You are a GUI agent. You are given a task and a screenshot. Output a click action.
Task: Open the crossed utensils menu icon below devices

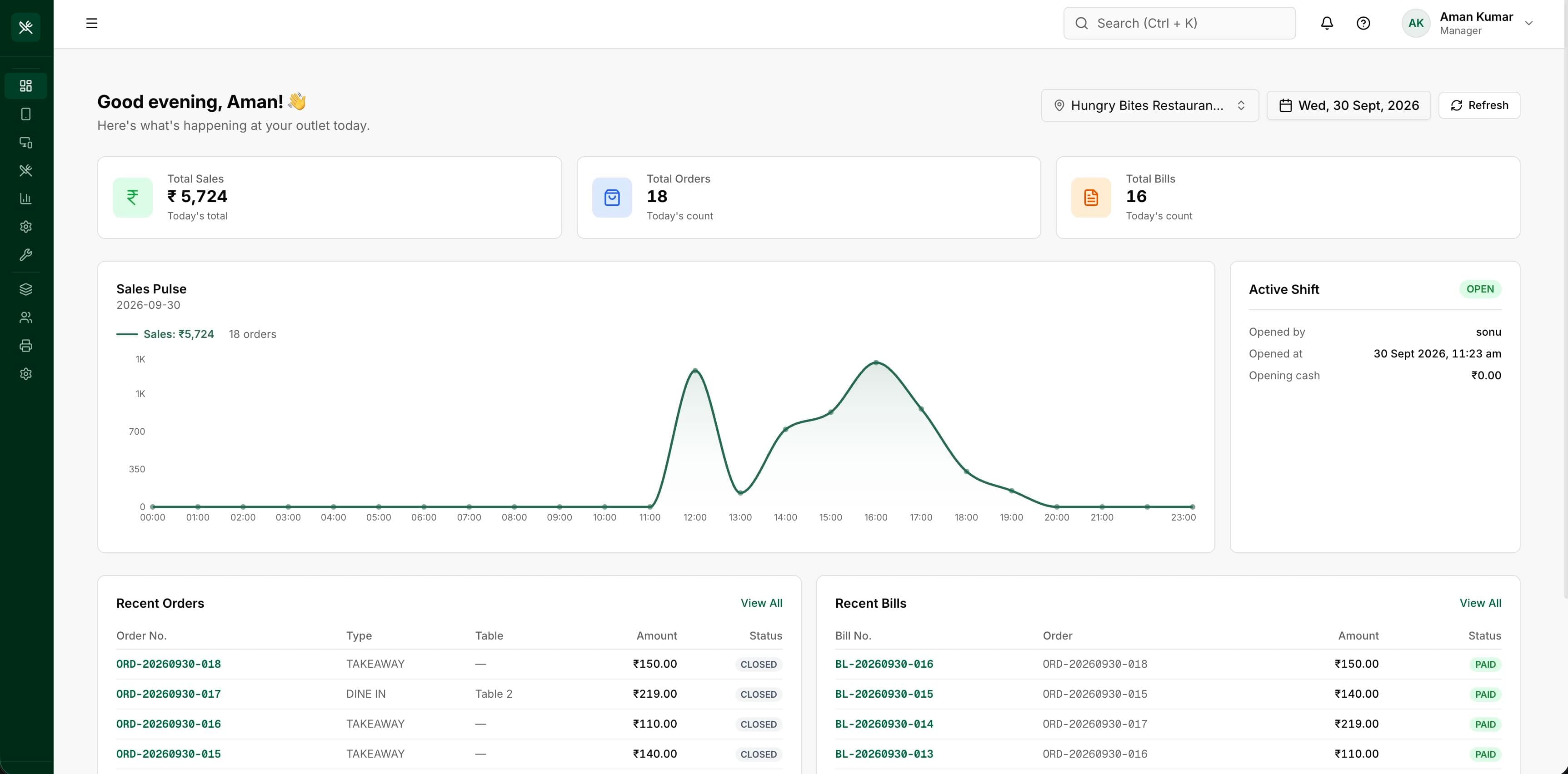point(25,170)
